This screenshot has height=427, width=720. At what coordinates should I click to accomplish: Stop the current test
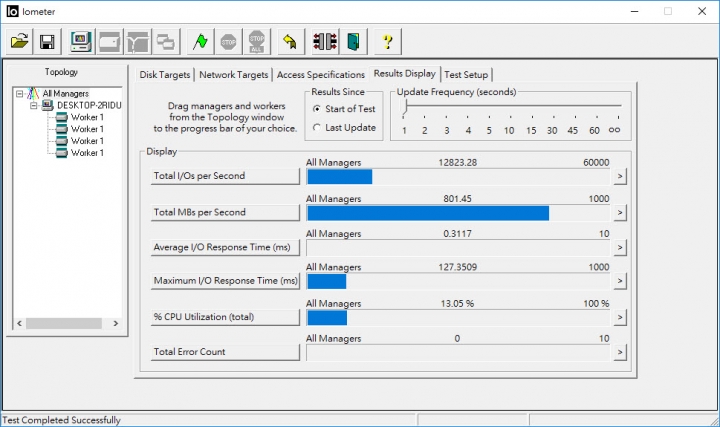coord(228,42)
